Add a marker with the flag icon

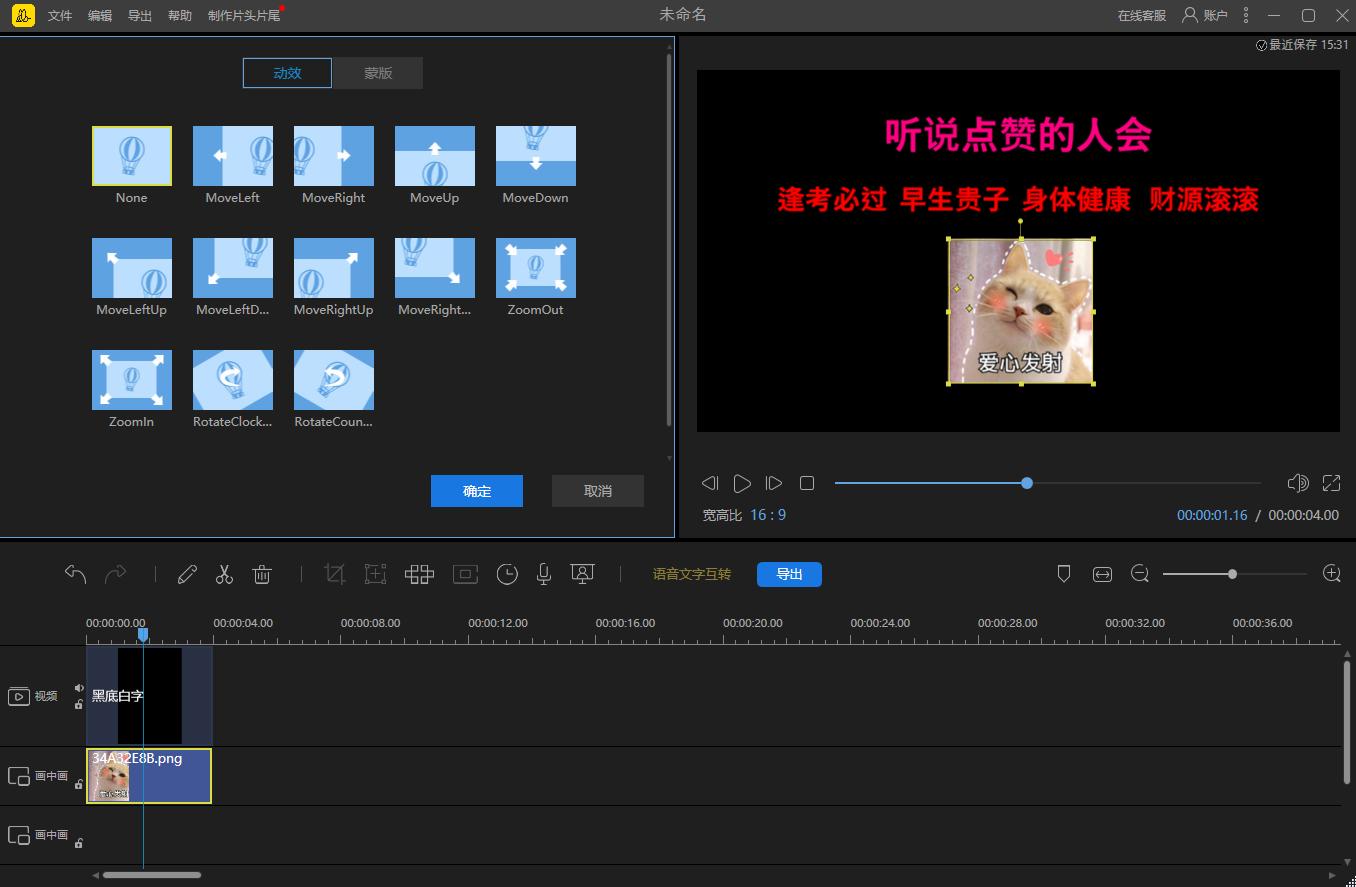click(x=1063, y=574)
